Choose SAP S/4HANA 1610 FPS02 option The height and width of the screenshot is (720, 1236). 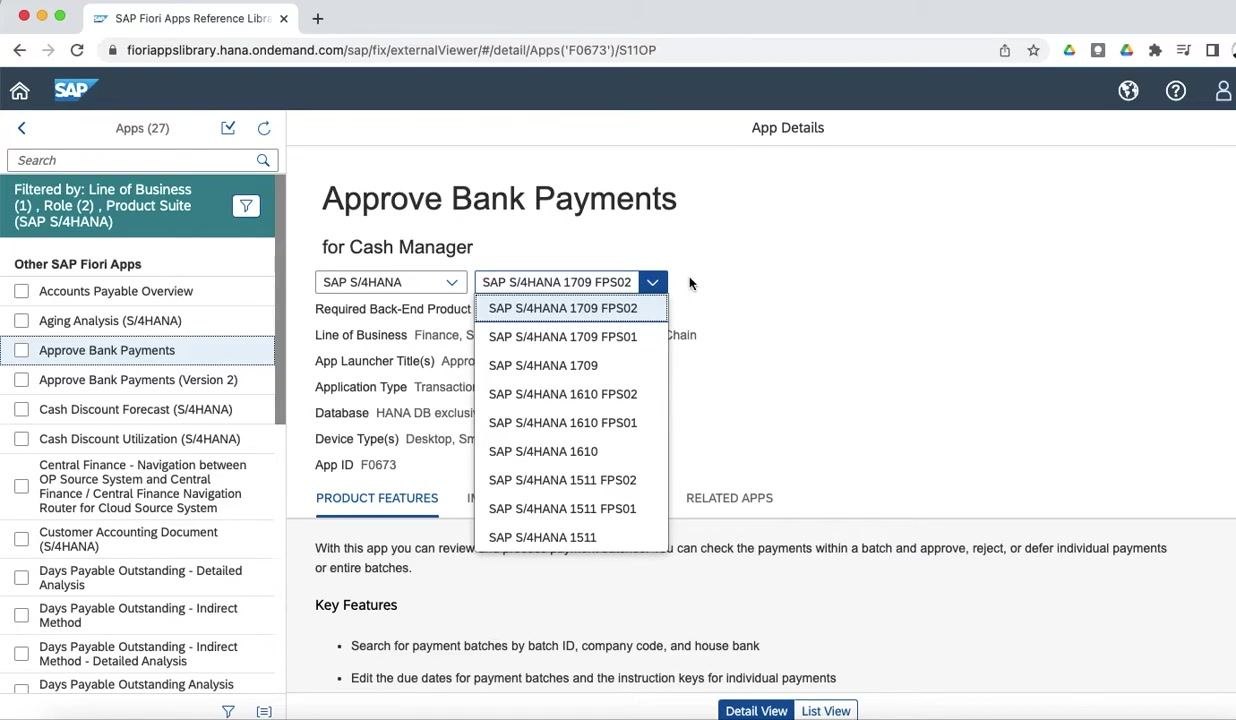(571, 394)
